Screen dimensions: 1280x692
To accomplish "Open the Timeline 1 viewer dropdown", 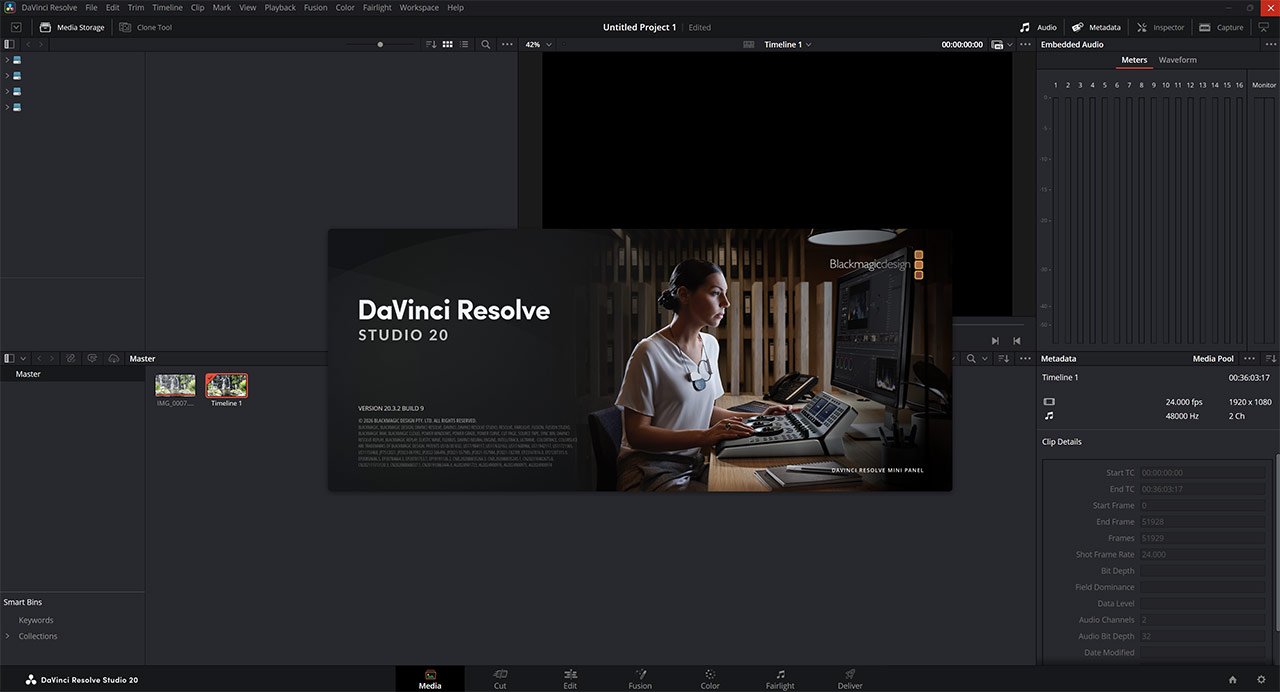I will point(788,44).
